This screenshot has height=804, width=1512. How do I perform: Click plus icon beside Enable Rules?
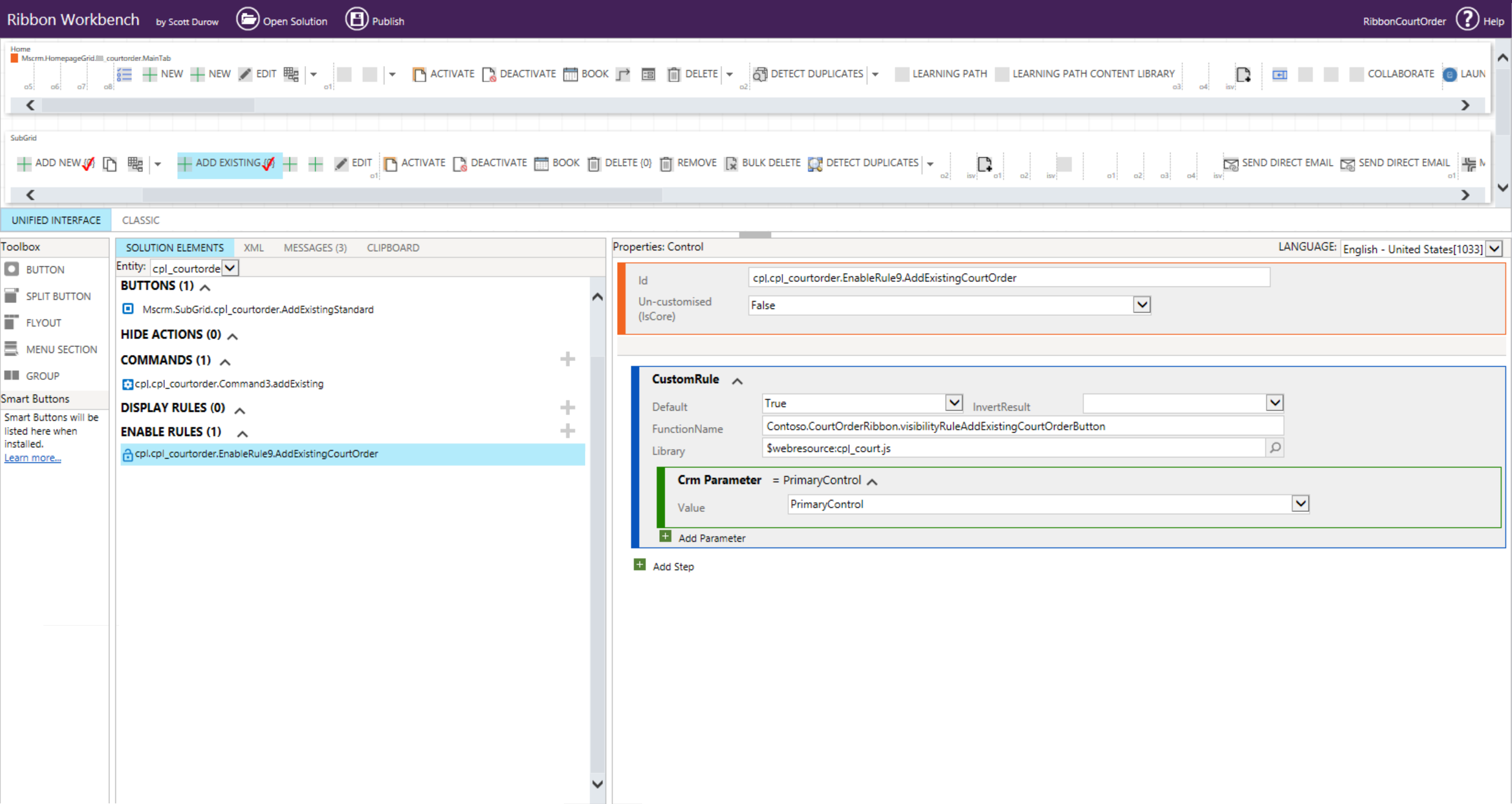568,431
